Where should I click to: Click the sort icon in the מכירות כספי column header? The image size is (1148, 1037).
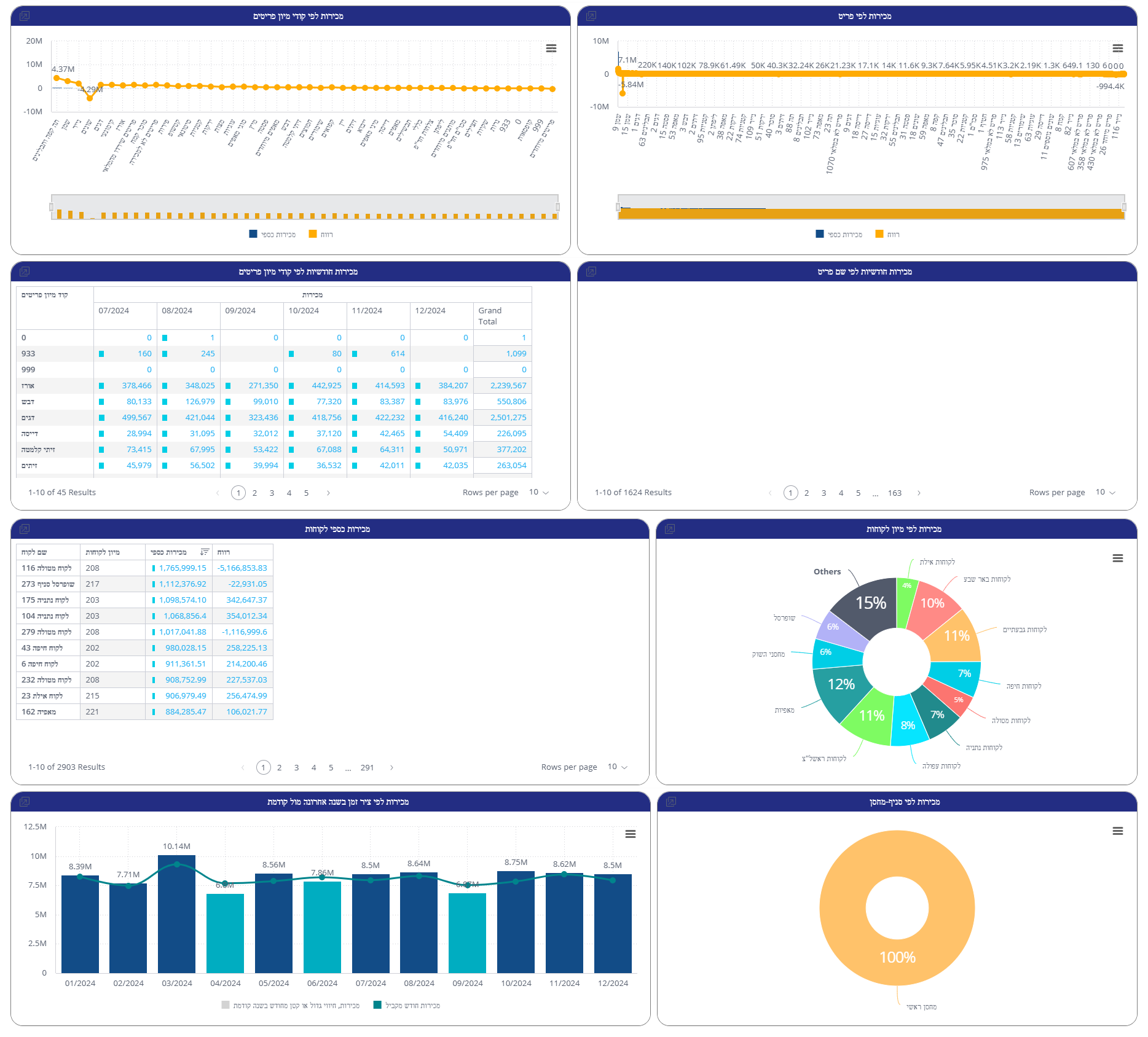click(205, 552)
